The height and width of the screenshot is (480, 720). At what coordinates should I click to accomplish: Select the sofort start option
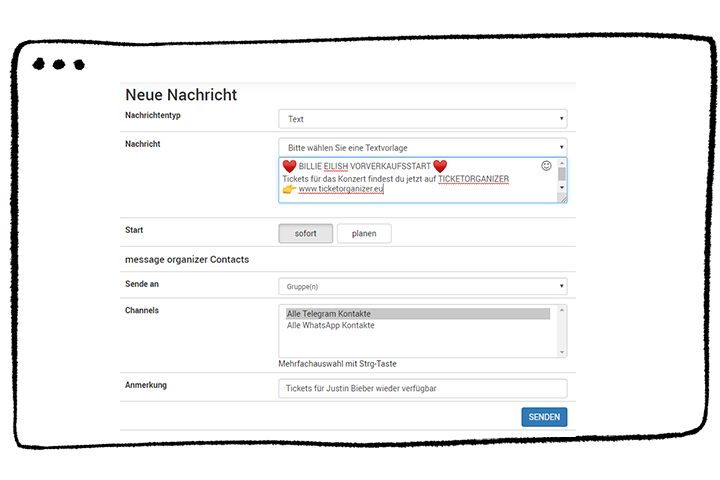(305, 233)
